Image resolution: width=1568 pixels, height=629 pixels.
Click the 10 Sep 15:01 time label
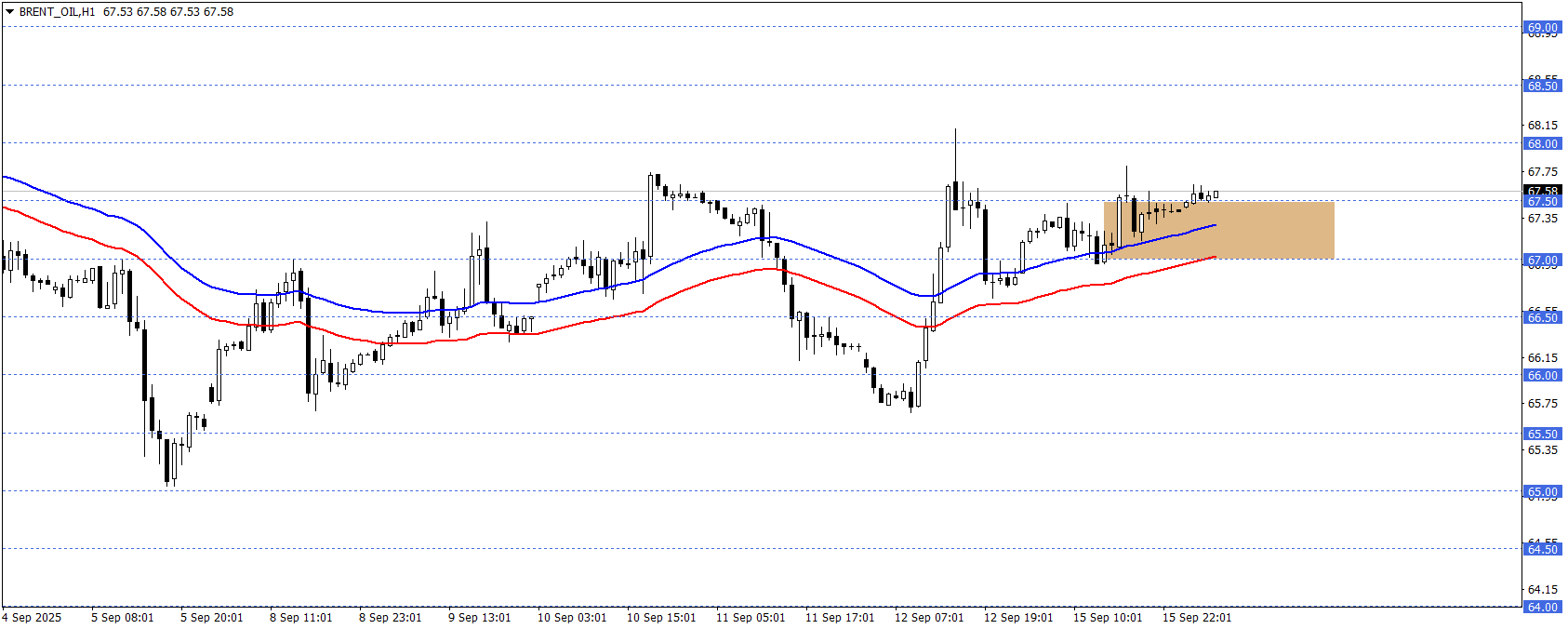pyautogui.click(x=661, y=617)
